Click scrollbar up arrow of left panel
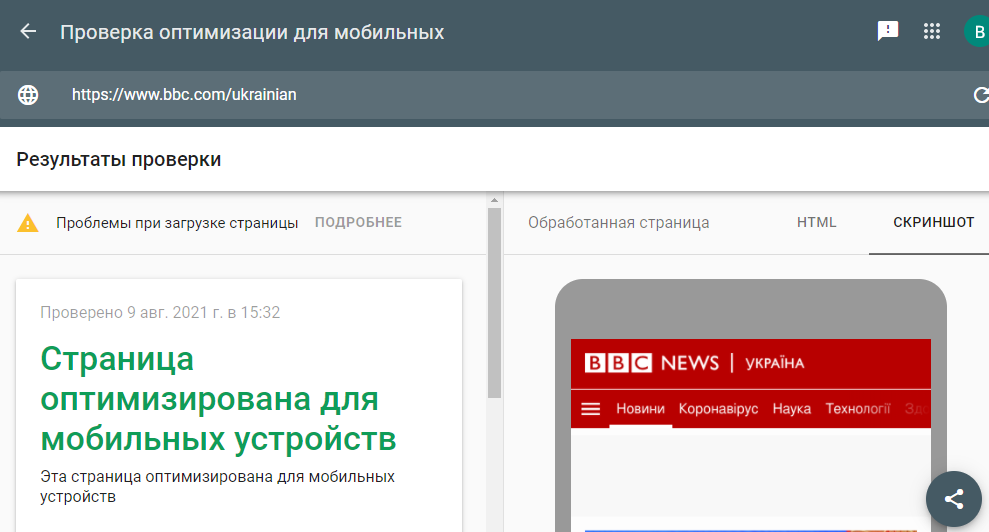The width and height of the screenshot is (989, 532). coord(494,200)
